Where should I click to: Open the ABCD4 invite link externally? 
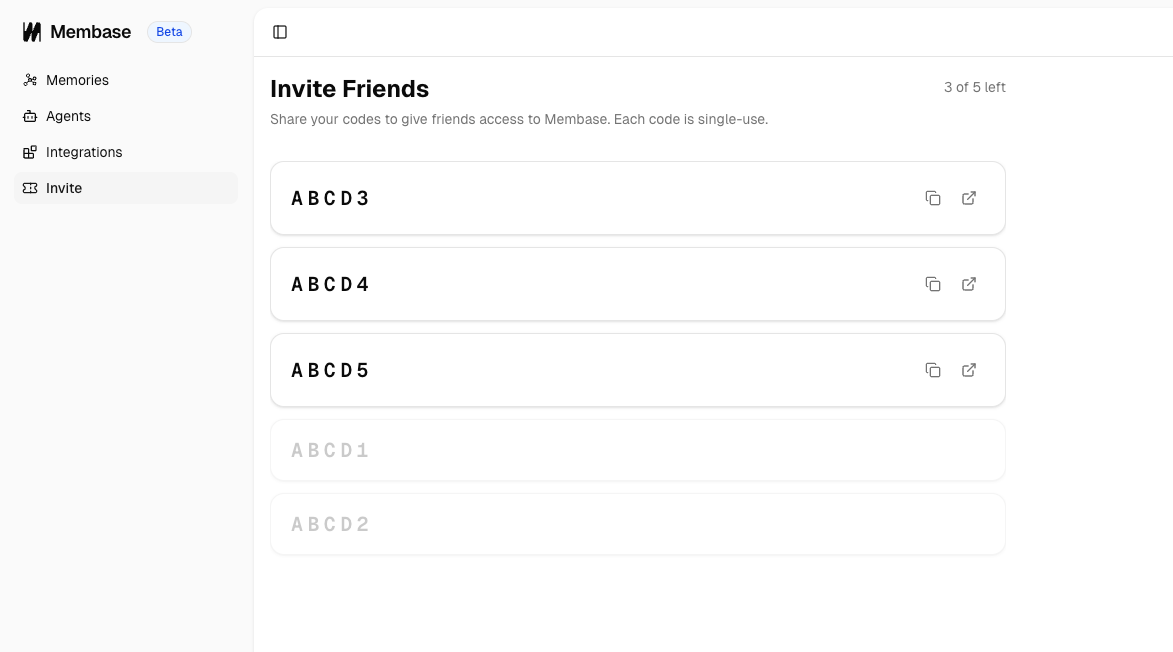pyautogui.click(x=969, y=284)
